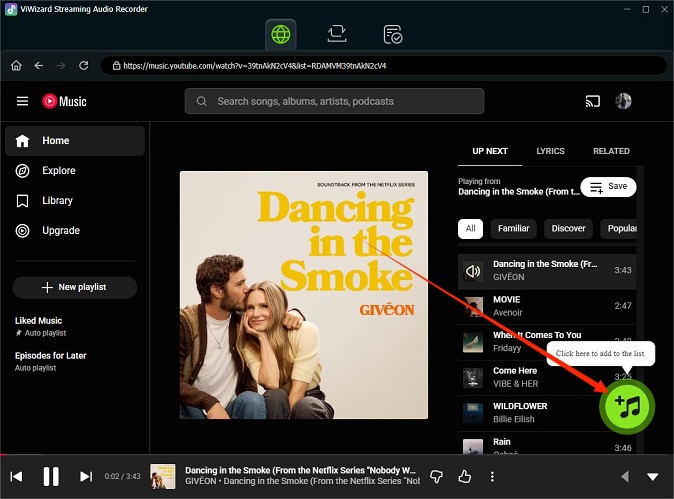Click the small album thumbnail in player bar
The image size is (674, 499).
point(162,476)
